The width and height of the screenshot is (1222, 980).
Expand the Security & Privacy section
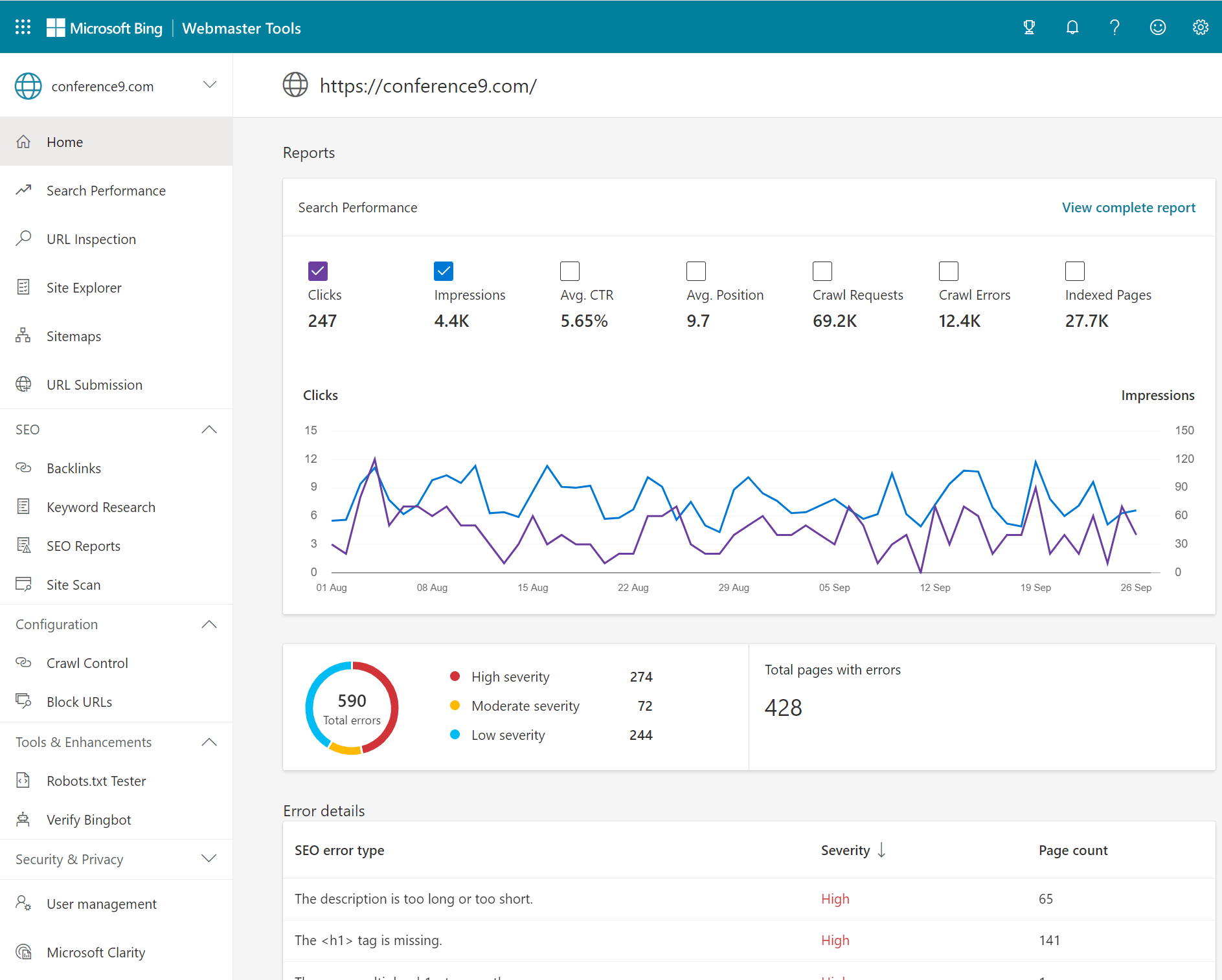pos(209,859)
